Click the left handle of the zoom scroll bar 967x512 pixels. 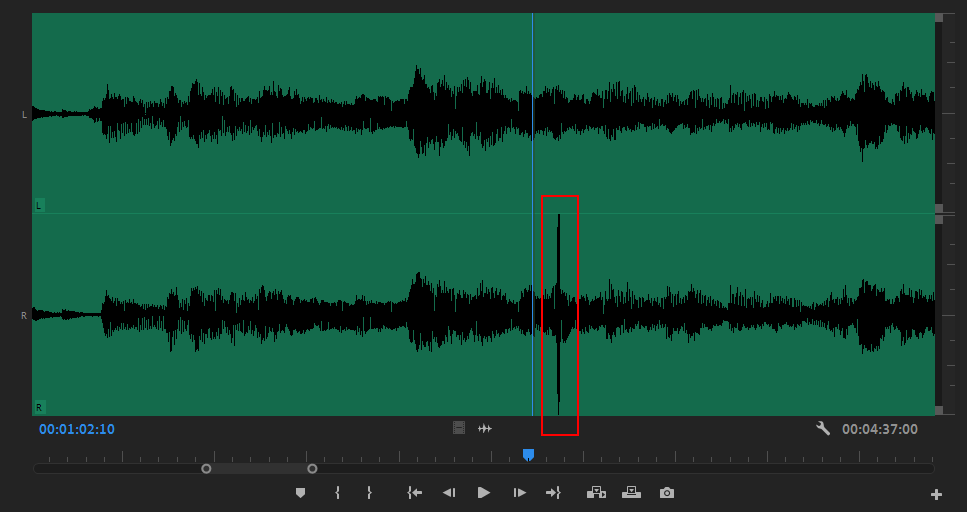point(206,468)
